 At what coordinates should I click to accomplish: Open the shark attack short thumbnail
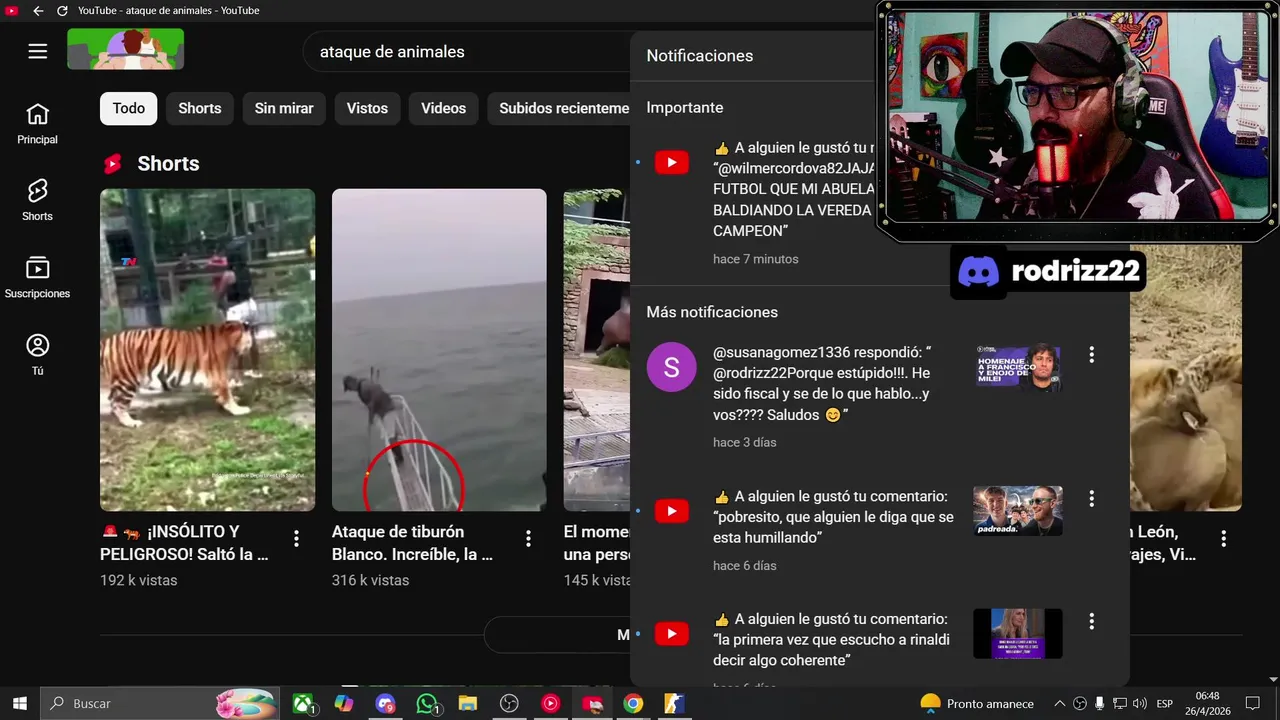(439, 350)
